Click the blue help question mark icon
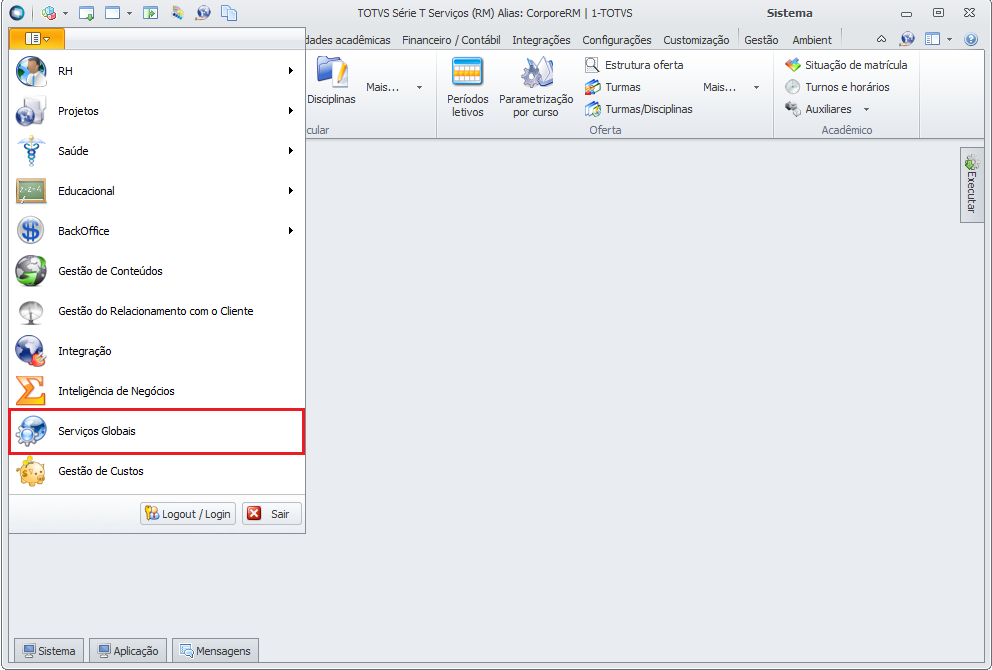This screenshot has height=670, width=992. click(x=971, y=39)
